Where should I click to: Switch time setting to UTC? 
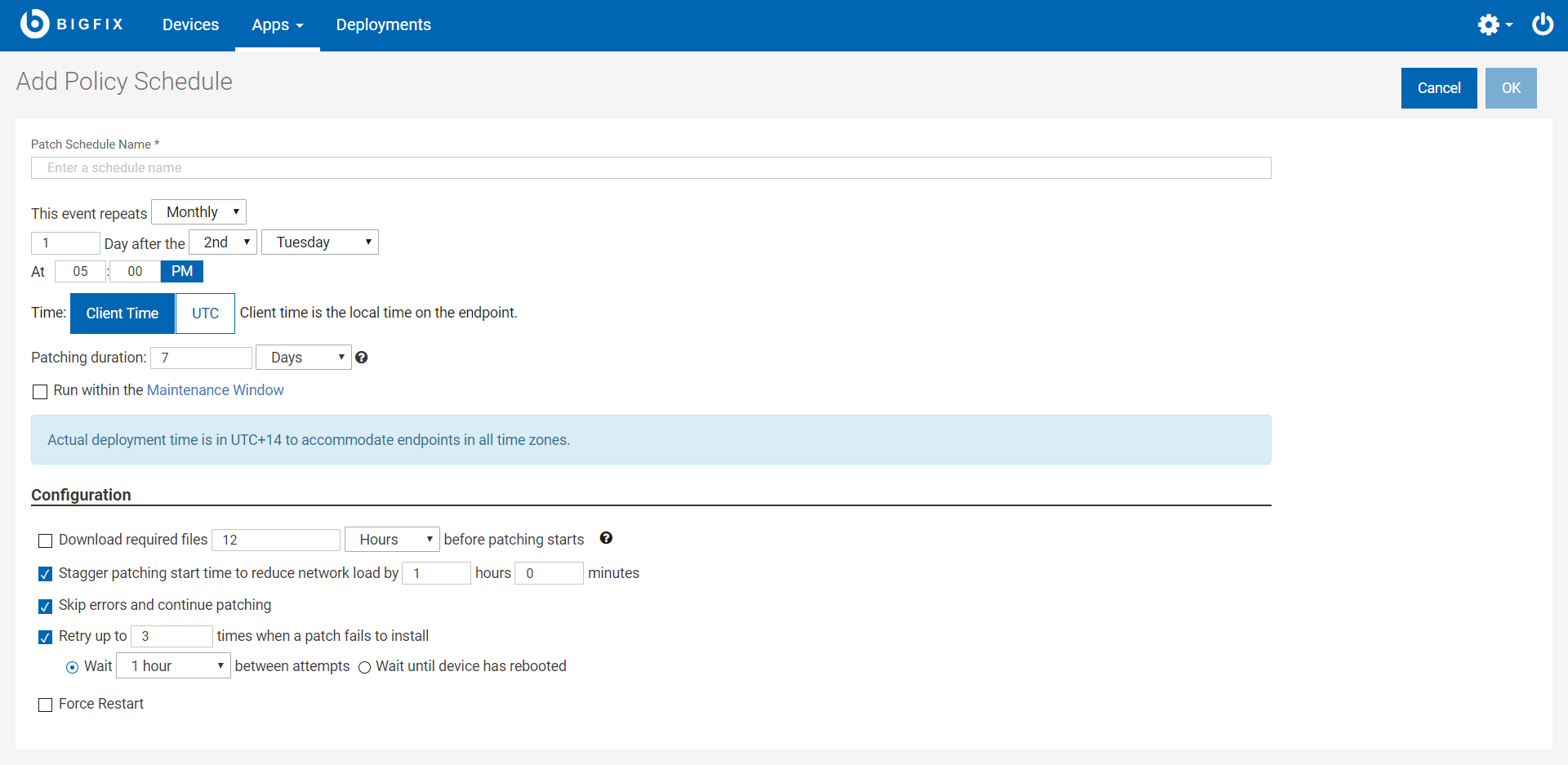pyautogui.click(x=205, y=314)
